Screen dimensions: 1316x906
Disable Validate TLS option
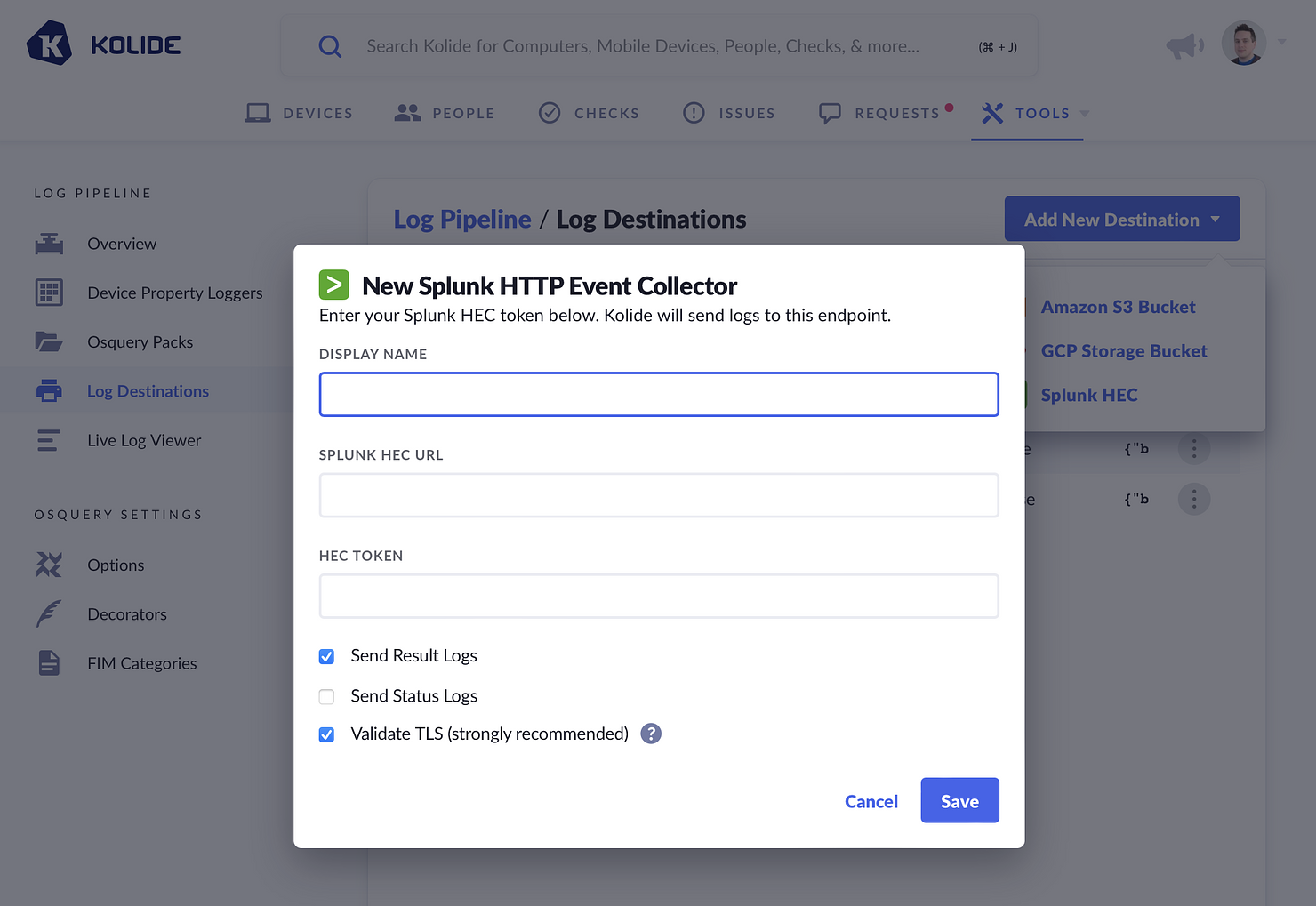(x=326, y=734)
